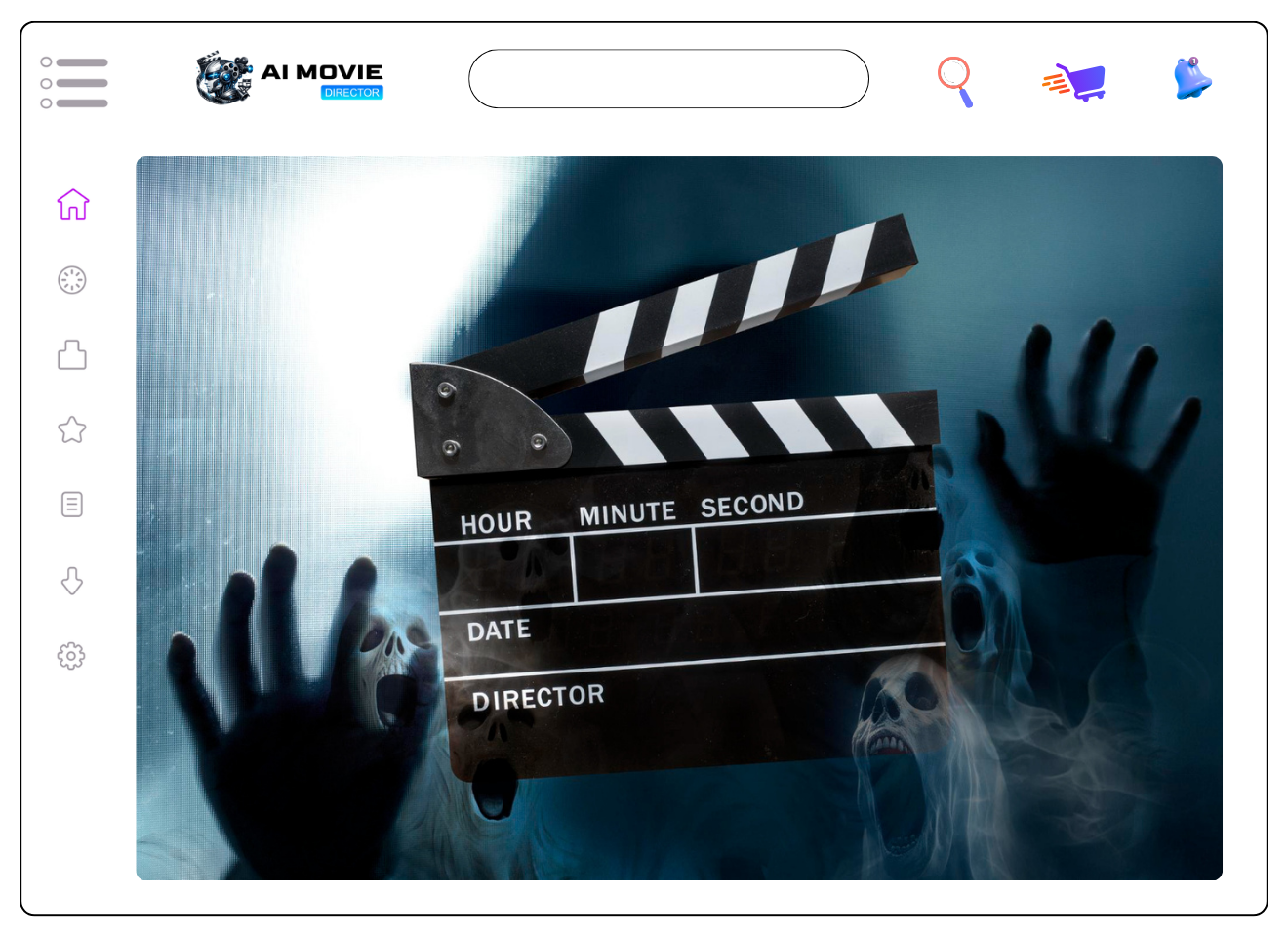Click the SECOND label on the clapperboard
The height and width of the screenshot is (937, 1288).
click(751, 505)
